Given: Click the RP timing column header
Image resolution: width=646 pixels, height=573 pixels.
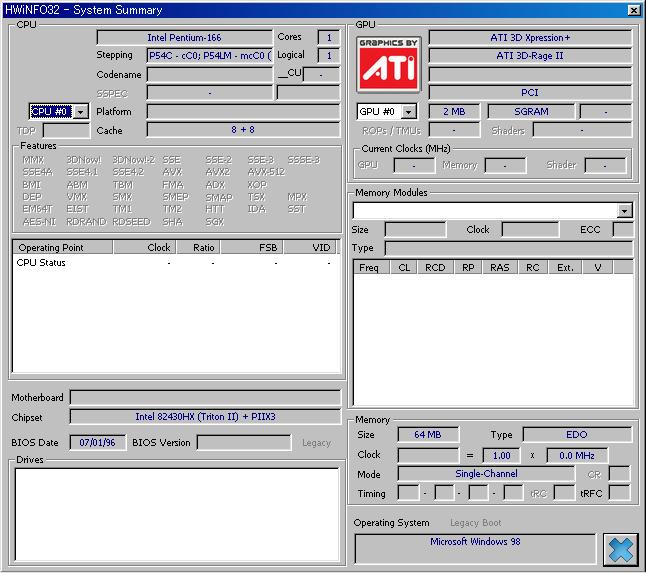Looking at the screenshot, I should click(468, 267).
